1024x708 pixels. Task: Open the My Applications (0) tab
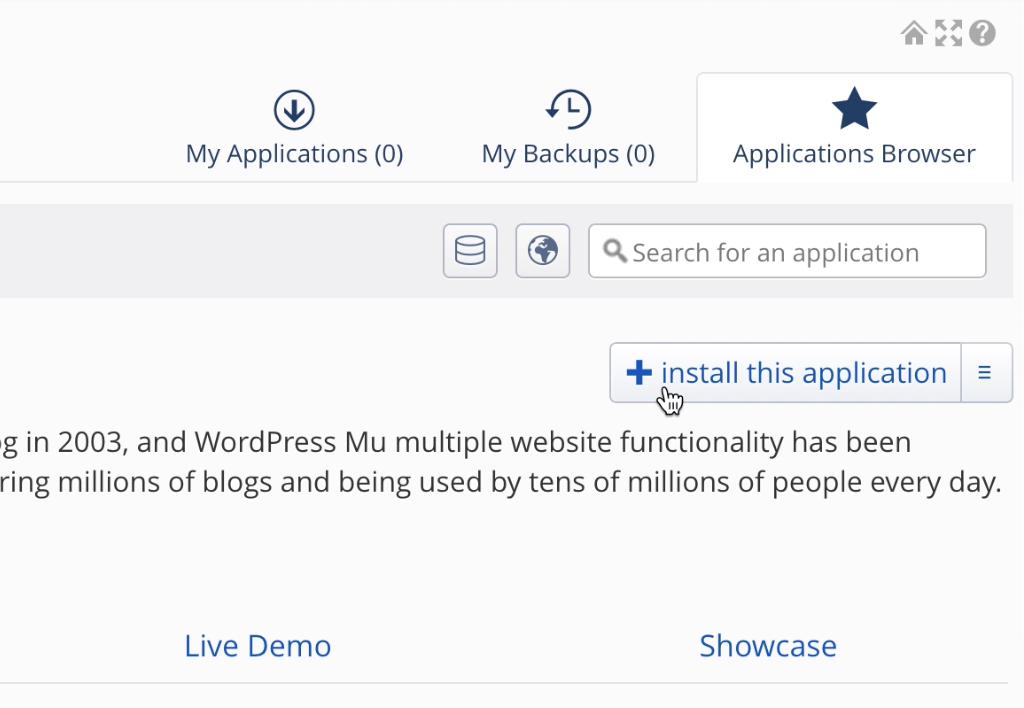pyautogui.click(x=295, y=128)
